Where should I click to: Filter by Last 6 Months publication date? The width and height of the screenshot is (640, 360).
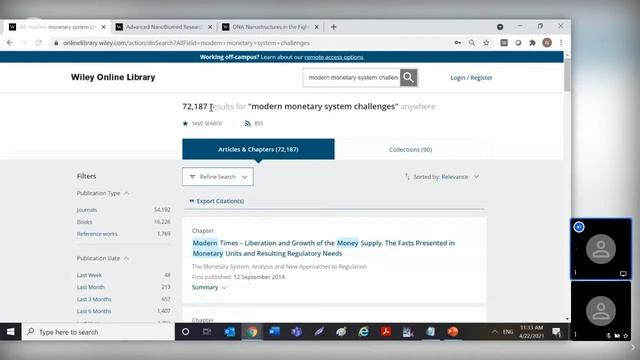pos(94,311)
